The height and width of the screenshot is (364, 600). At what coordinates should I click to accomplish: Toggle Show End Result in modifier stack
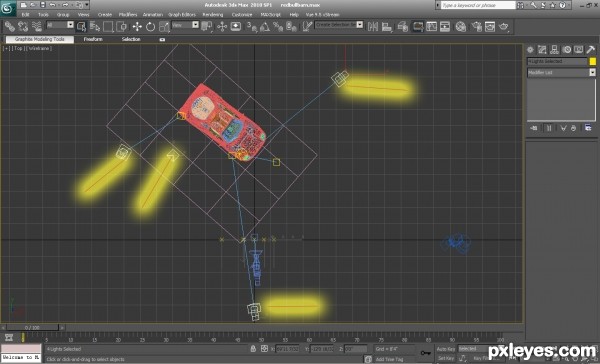[x=549, y=128]
